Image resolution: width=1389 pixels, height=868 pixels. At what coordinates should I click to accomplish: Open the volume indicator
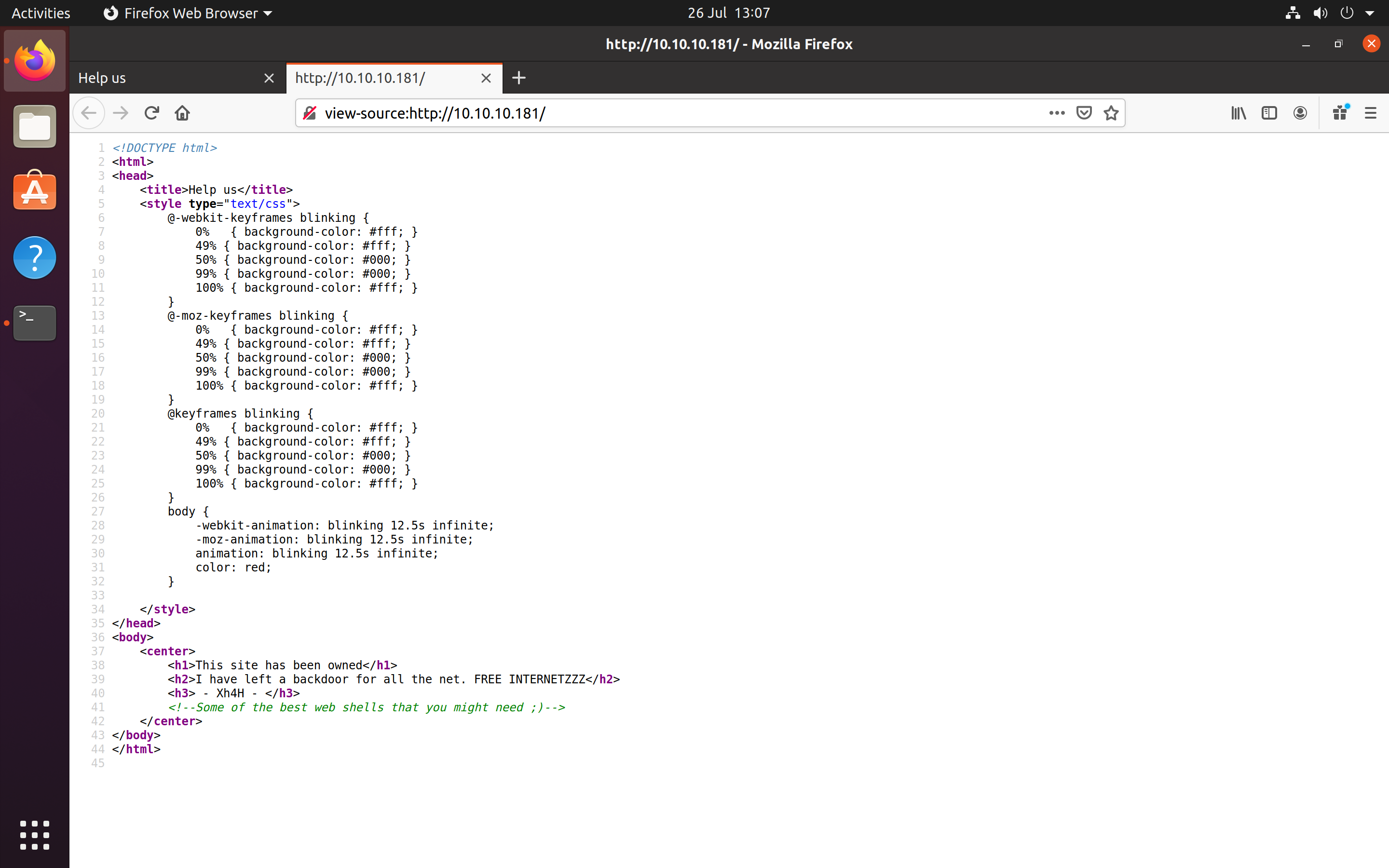coord(1320,13)
